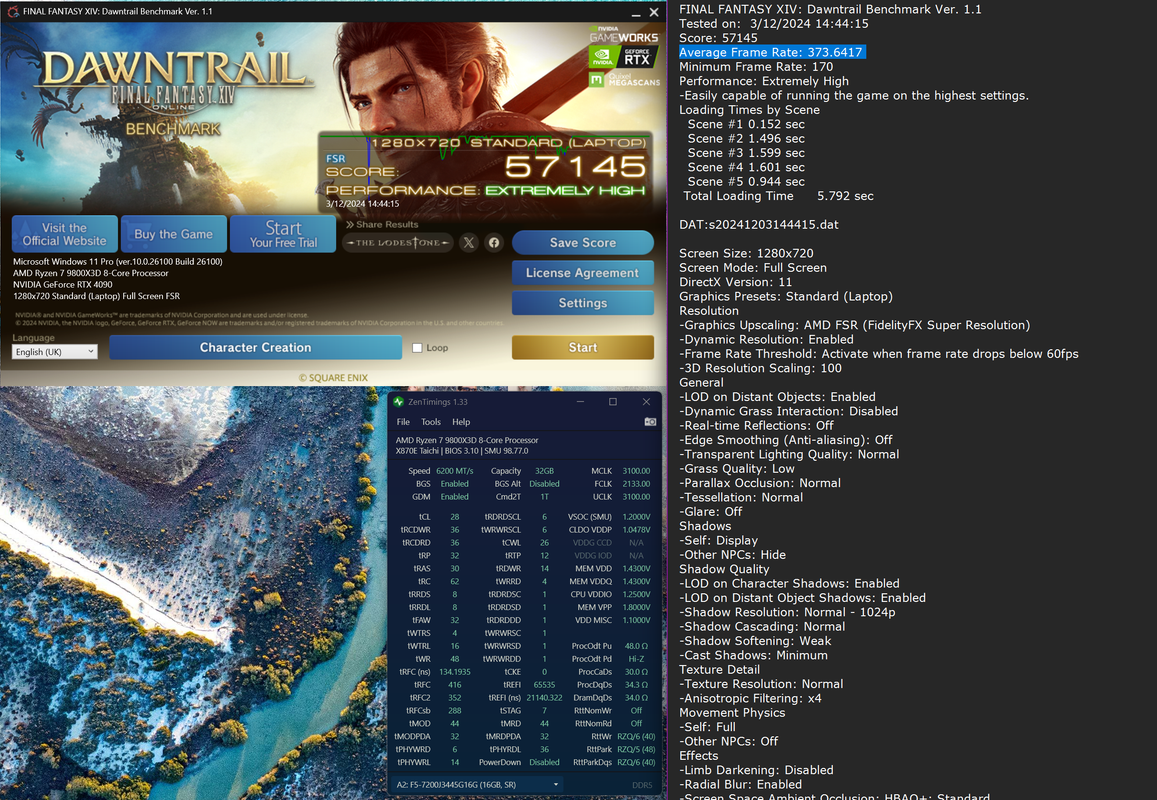Open ZenTimings memory module dropdown
Screen dimensions: 1157x800
tap(477, 785)
